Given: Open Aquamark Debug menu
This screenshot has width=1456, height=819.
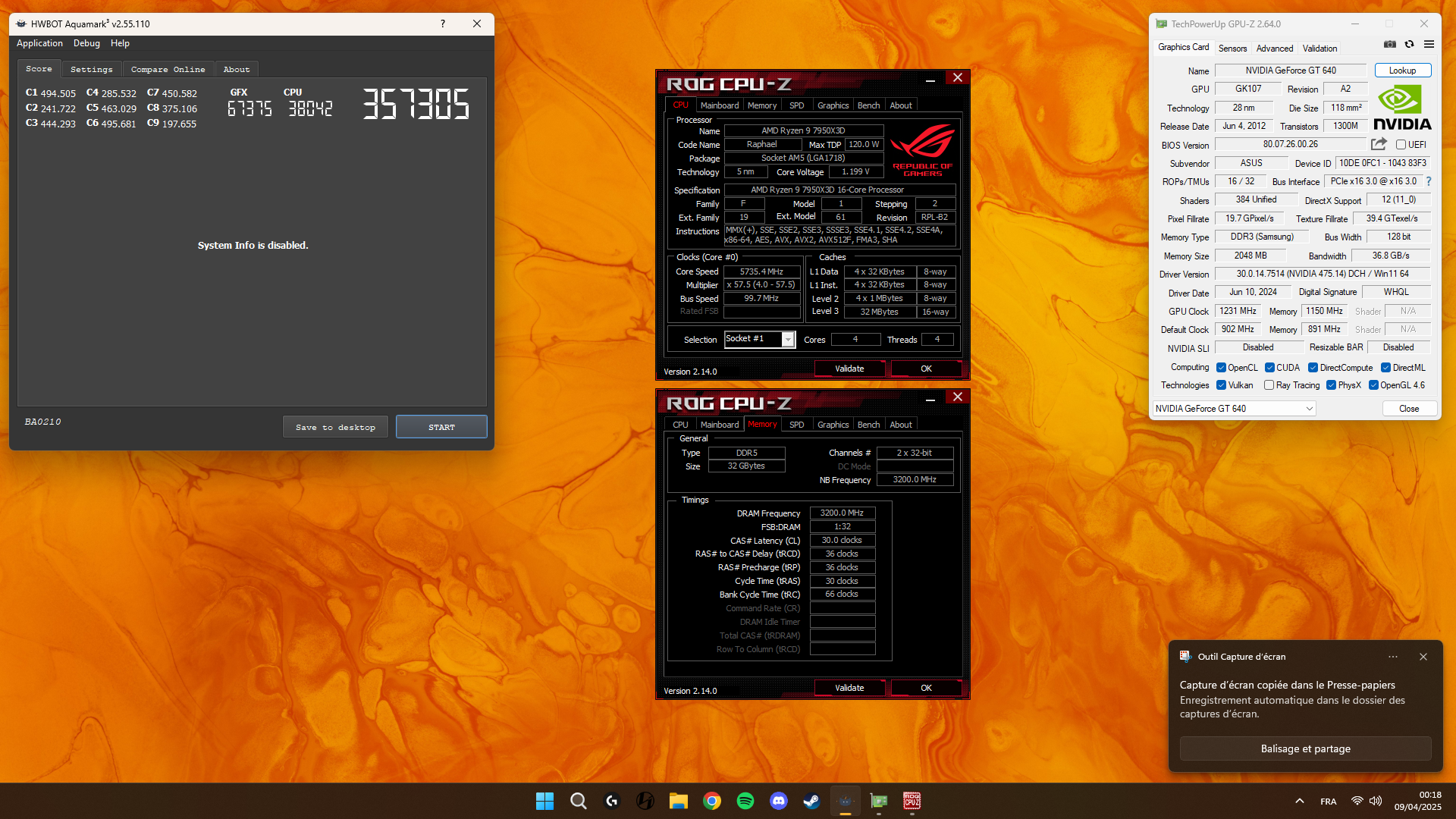Looking at the screenshot, I should tap(86, 43).
